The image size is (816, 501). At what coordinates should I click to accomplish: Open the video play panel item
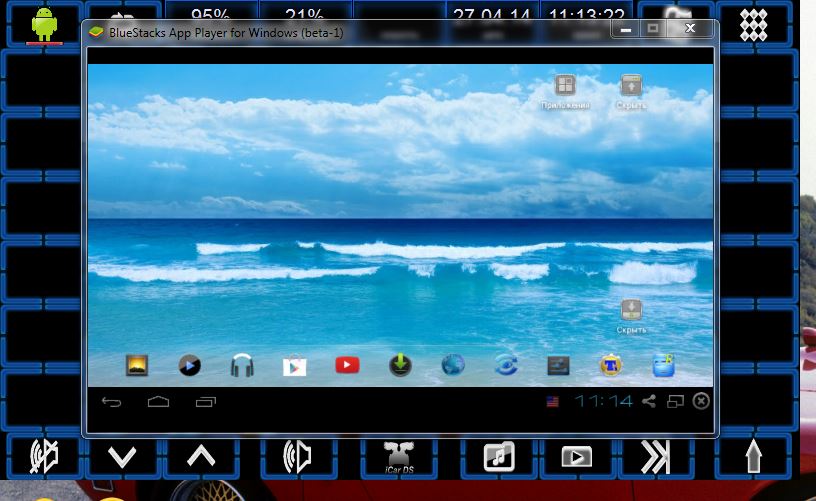click(x=576, y=457)
